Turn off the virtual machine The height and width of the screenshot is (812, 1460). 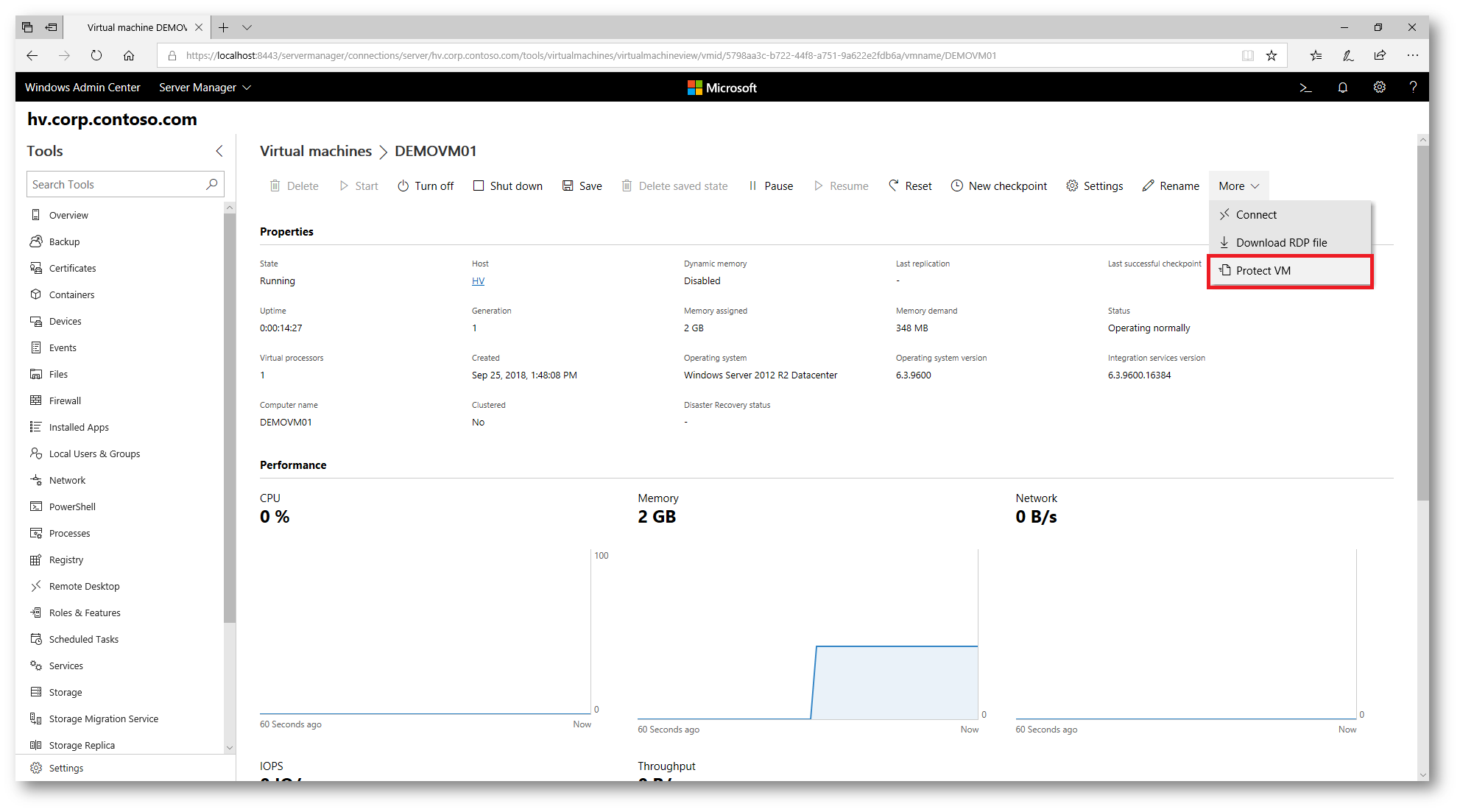coord(426,186)
